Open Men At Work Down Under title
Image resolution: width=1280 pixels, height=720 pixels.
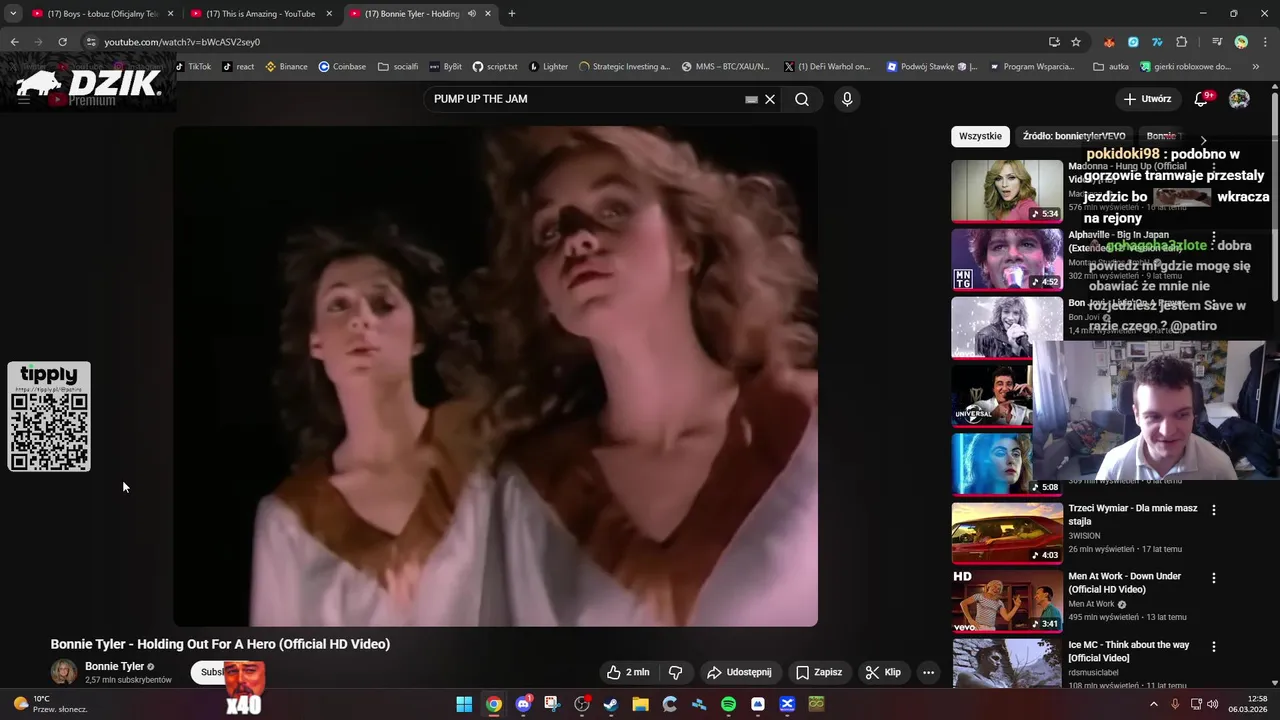point(1124,583)
